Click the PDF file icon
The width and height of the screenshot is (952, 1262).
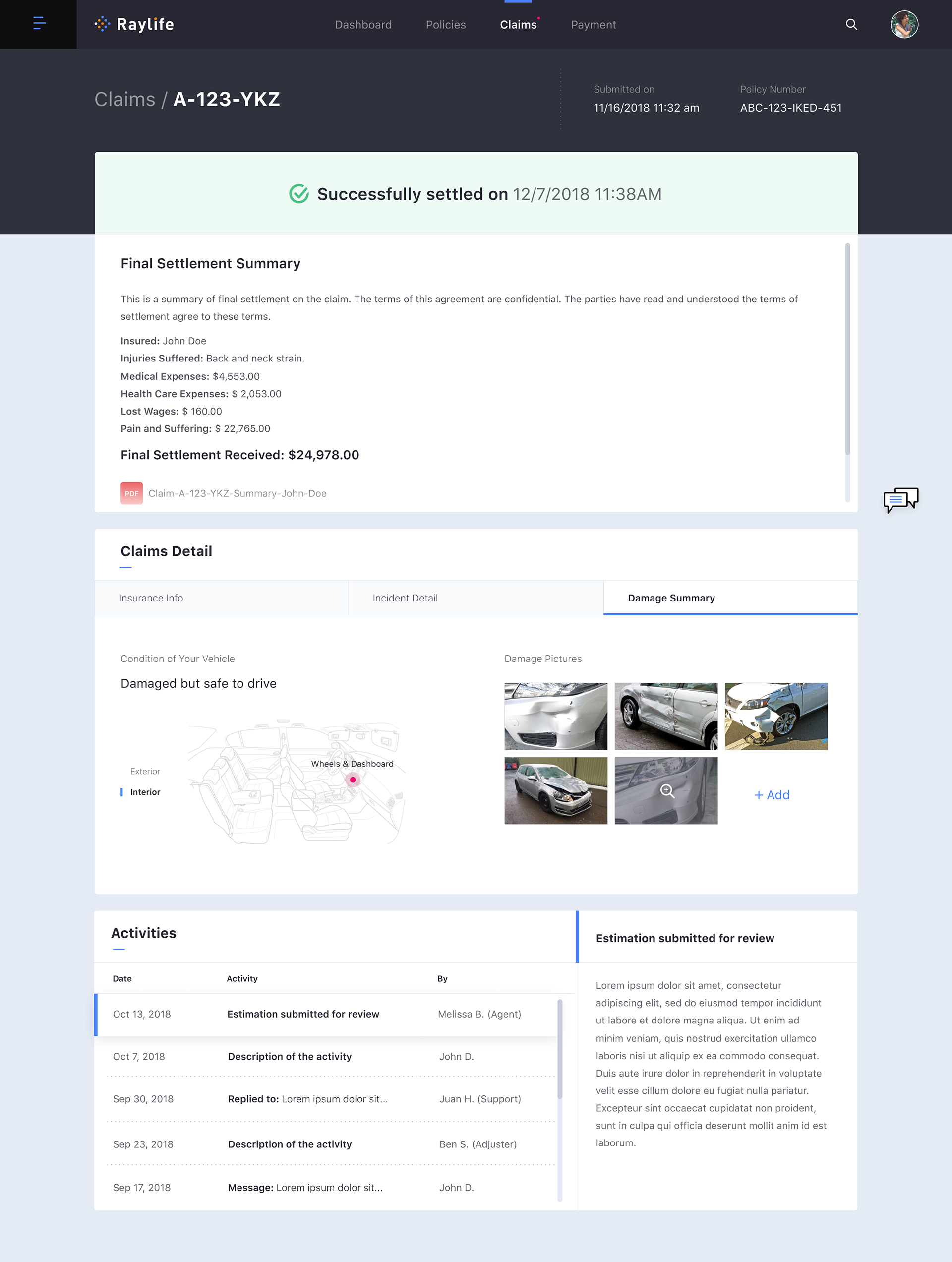click(x=131, y=493)
